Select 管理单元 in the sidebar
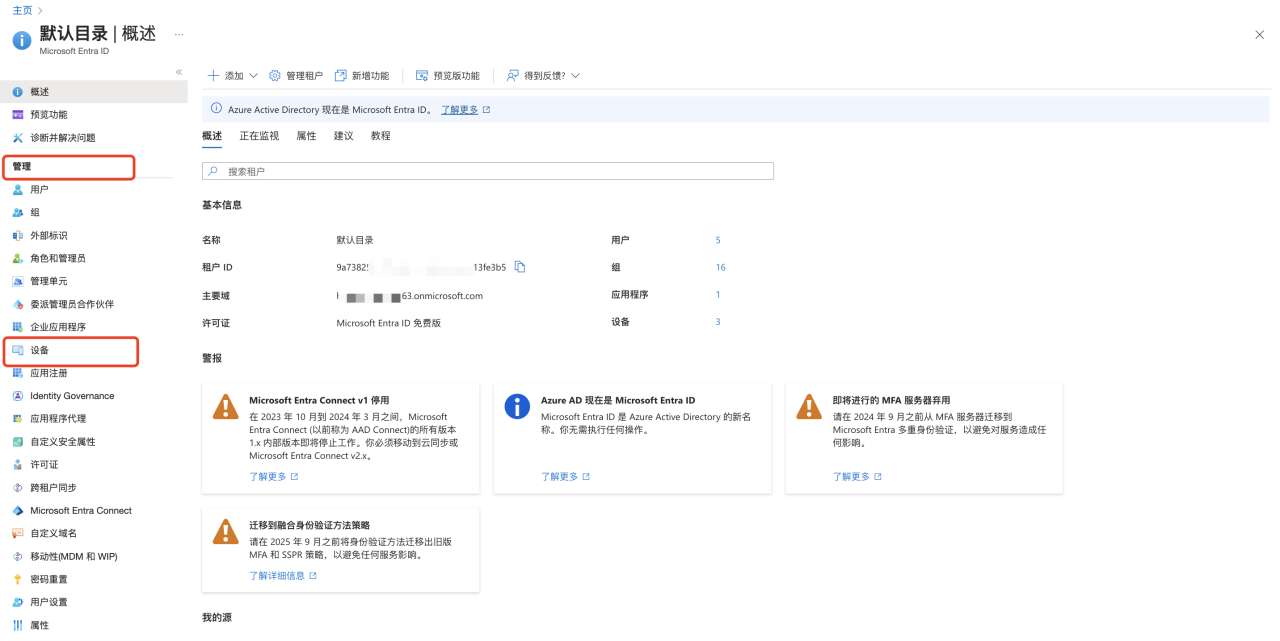Viewport: 1280px width, 641px height. [48, 281]
